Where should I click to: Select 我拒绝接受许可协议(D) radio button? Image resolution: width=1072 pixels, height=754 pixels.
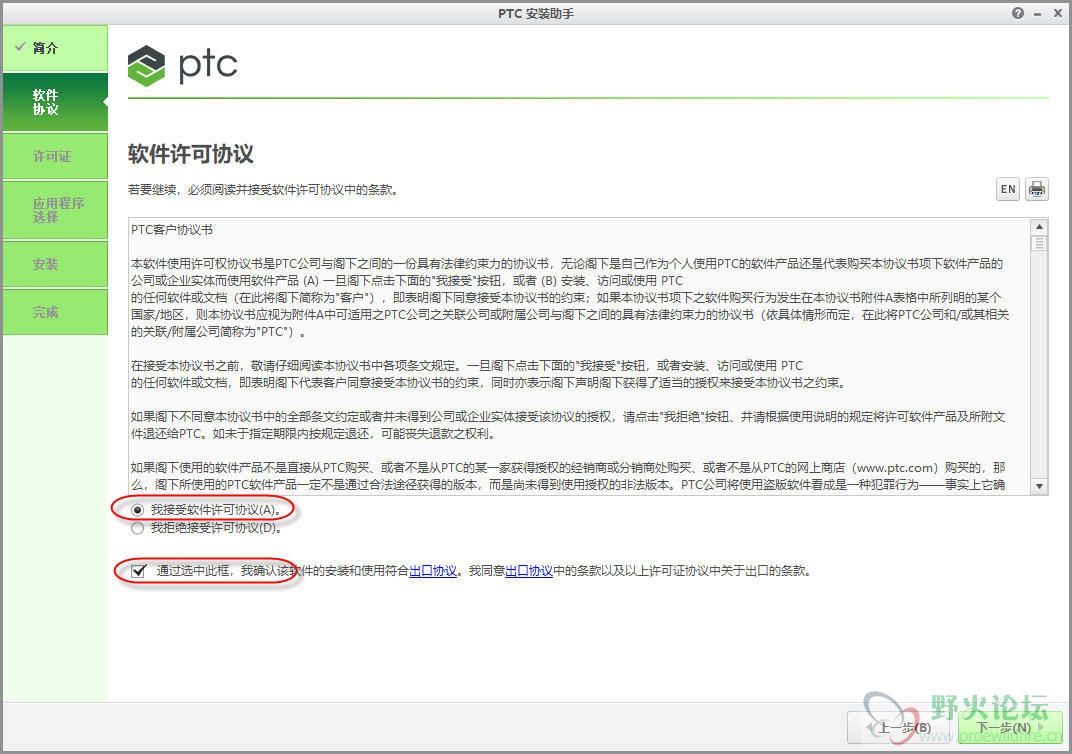(137, 528)
